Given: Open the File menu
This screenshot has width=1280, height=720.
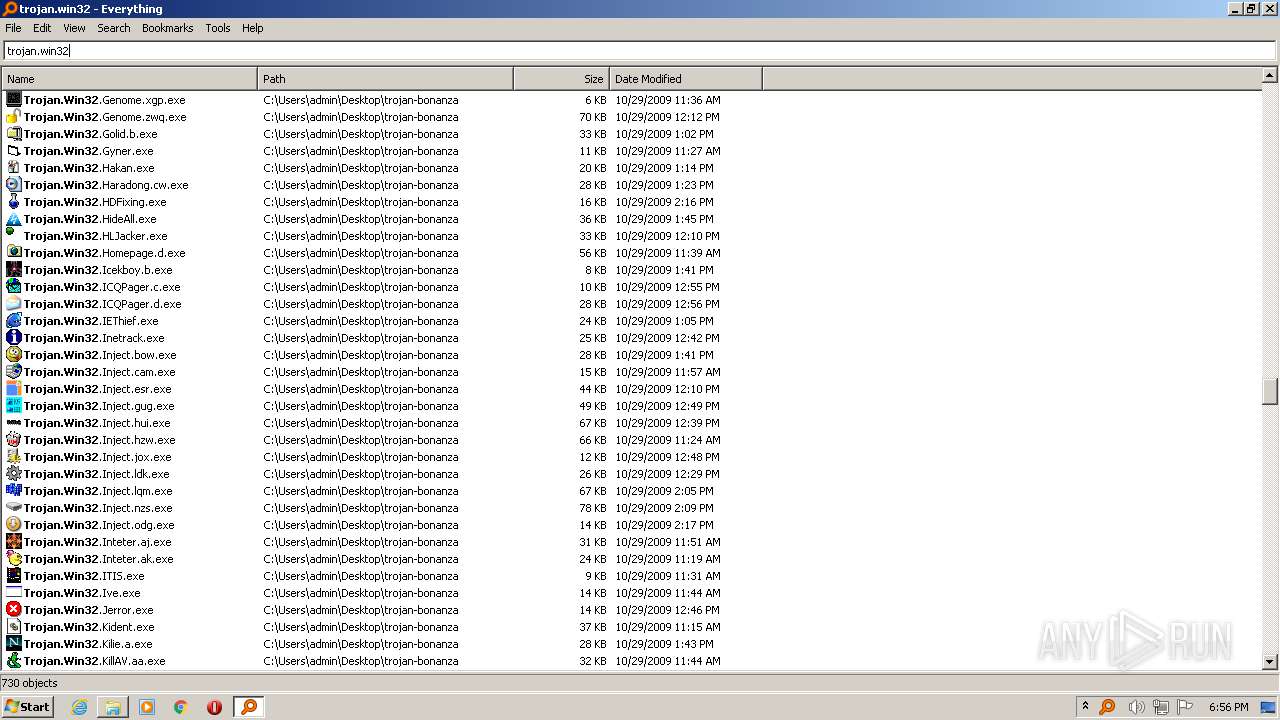Looking at the screenshot, I should 13,28.
